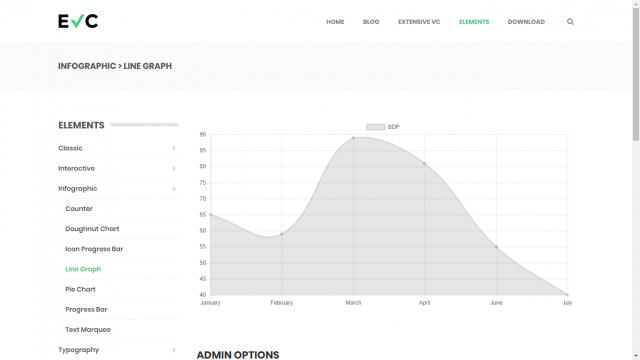The width and height of the screenshot is (640, 360).
Task: Open the Typography elements category
Action: (x=78, y=350)
